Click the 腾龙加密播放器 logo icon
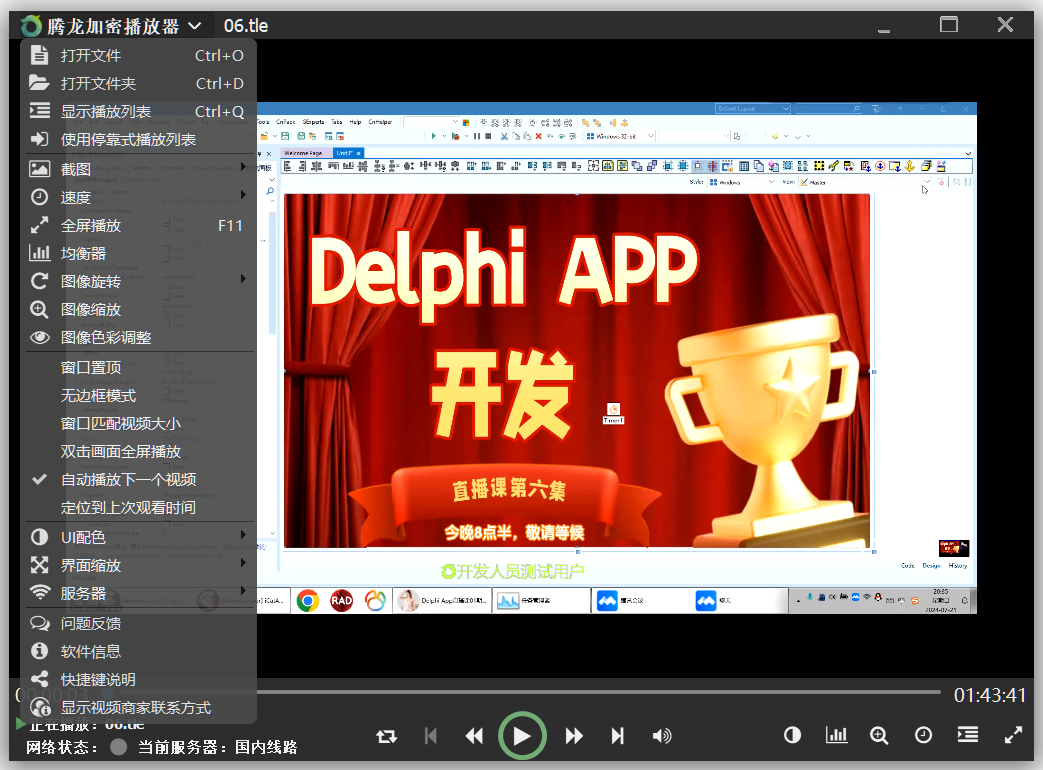Screen dimensions: 1043x770 point(31,26)
